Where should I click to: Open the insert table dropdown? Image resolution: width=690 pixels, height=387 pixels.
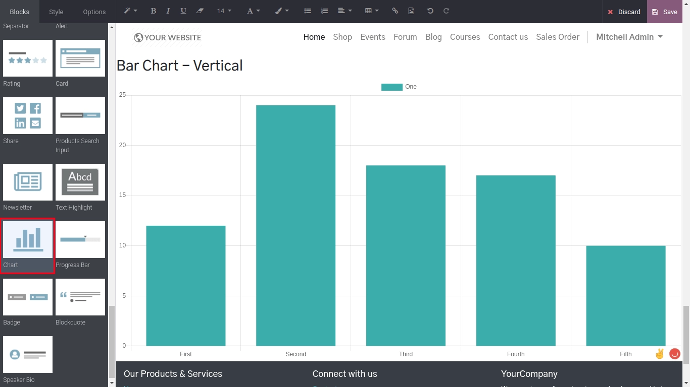371,11
